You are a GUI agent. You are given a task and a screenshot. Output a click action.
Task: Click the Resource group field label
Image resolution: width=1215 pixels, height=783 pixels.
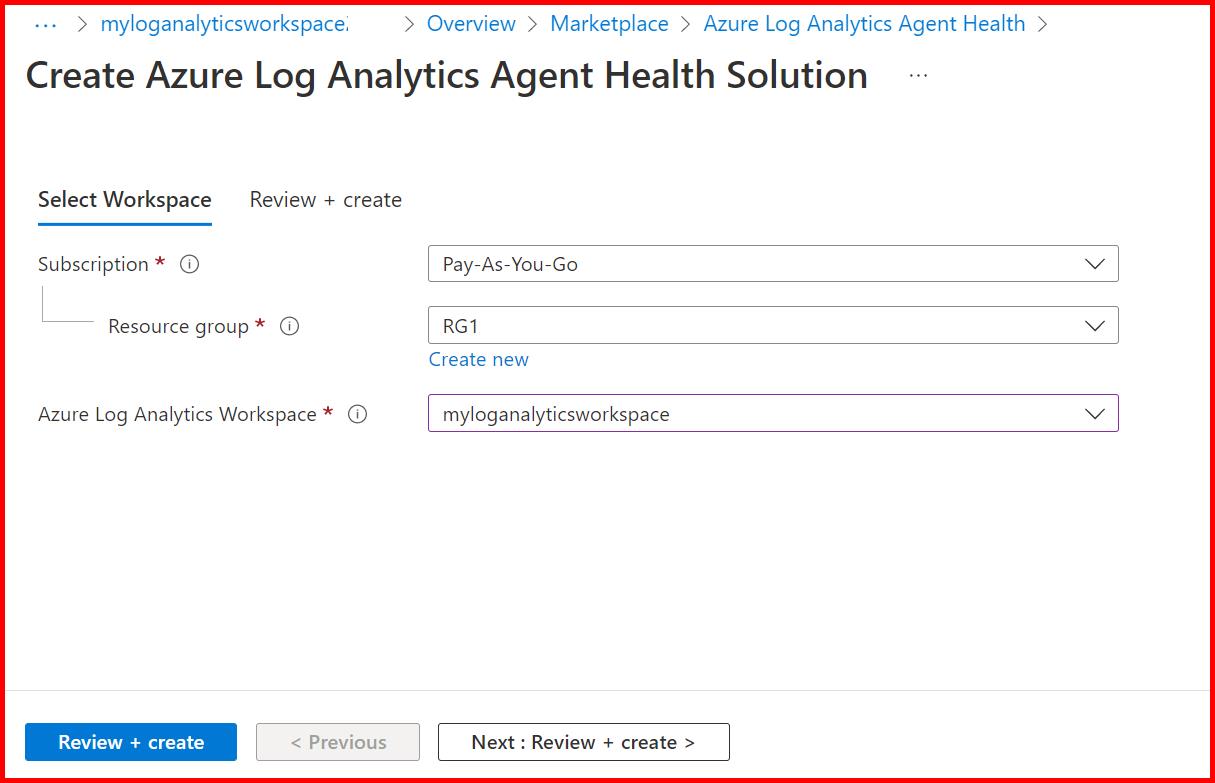click(178, 327)
